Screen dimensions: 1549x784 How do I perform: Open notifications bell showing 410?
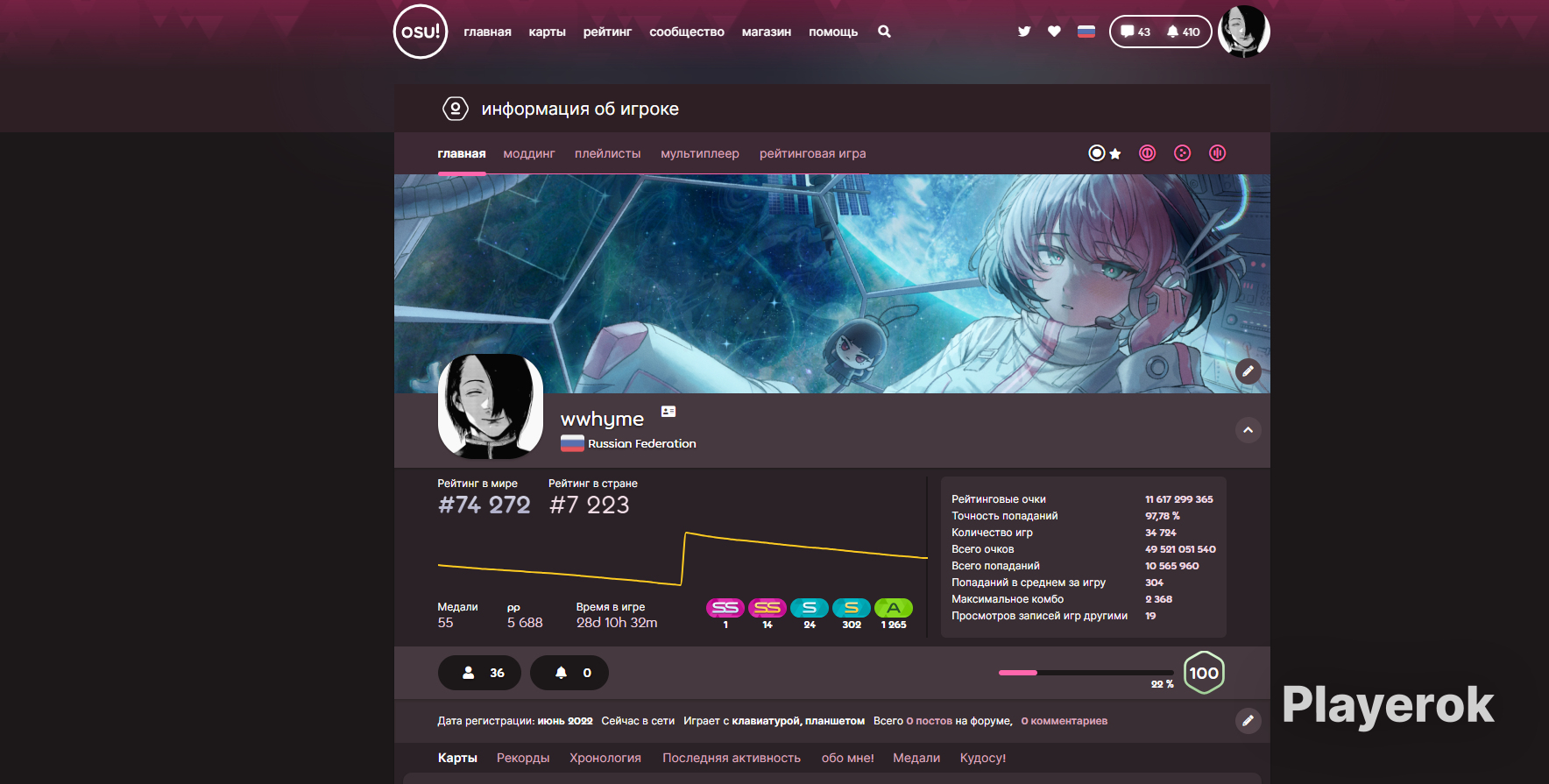pyautogui.click(x=1184, y=32)
